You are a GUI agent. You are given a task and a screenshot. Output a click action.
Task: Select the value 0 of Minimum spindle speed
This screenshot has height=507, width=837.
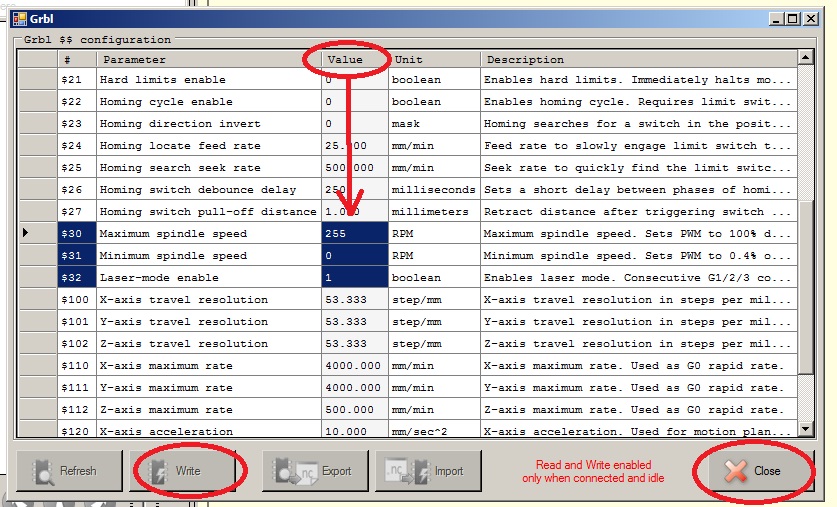click(x=355, y=256)
